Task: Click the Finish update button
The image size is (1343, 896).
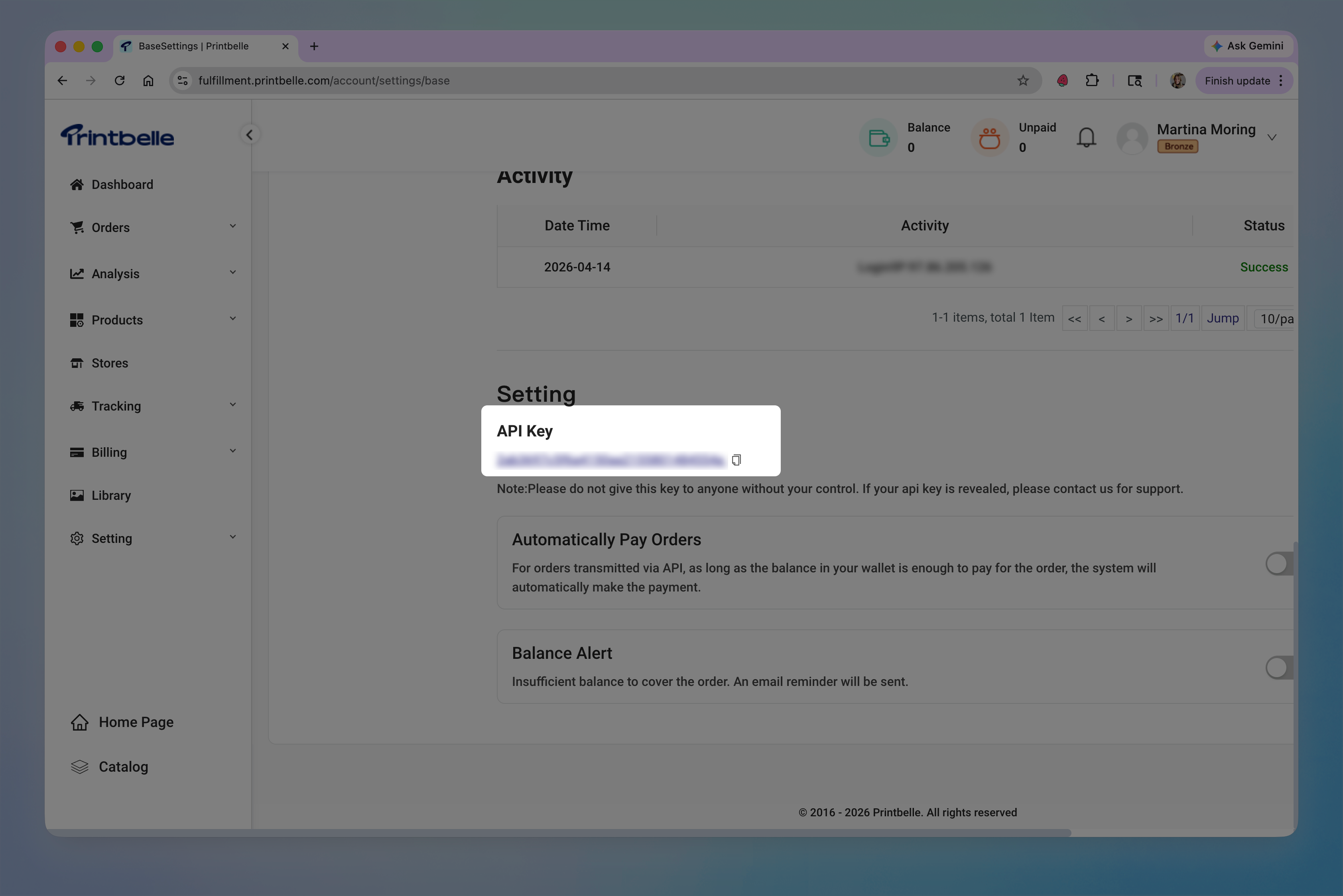Action: click(x=1239, y=80)
